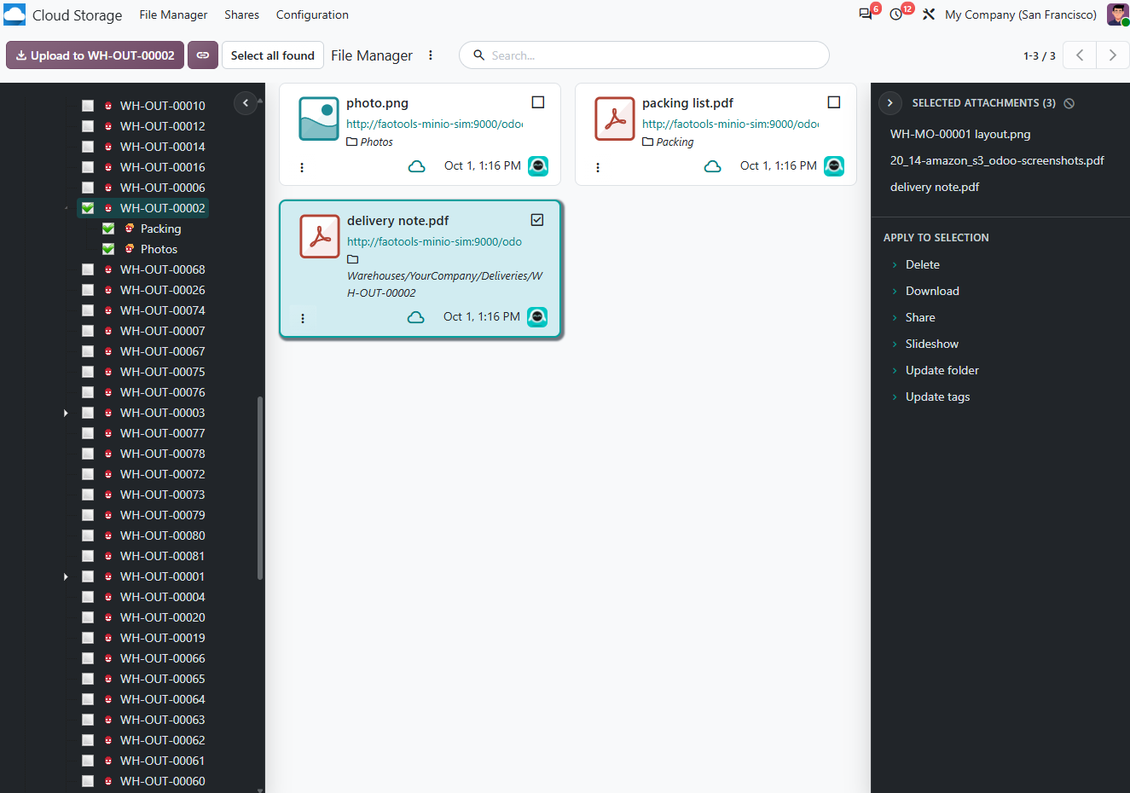This screenshot has width=1130, height=793.
Task: Click cloud icon on photo.png card
Action: (417, 167)
